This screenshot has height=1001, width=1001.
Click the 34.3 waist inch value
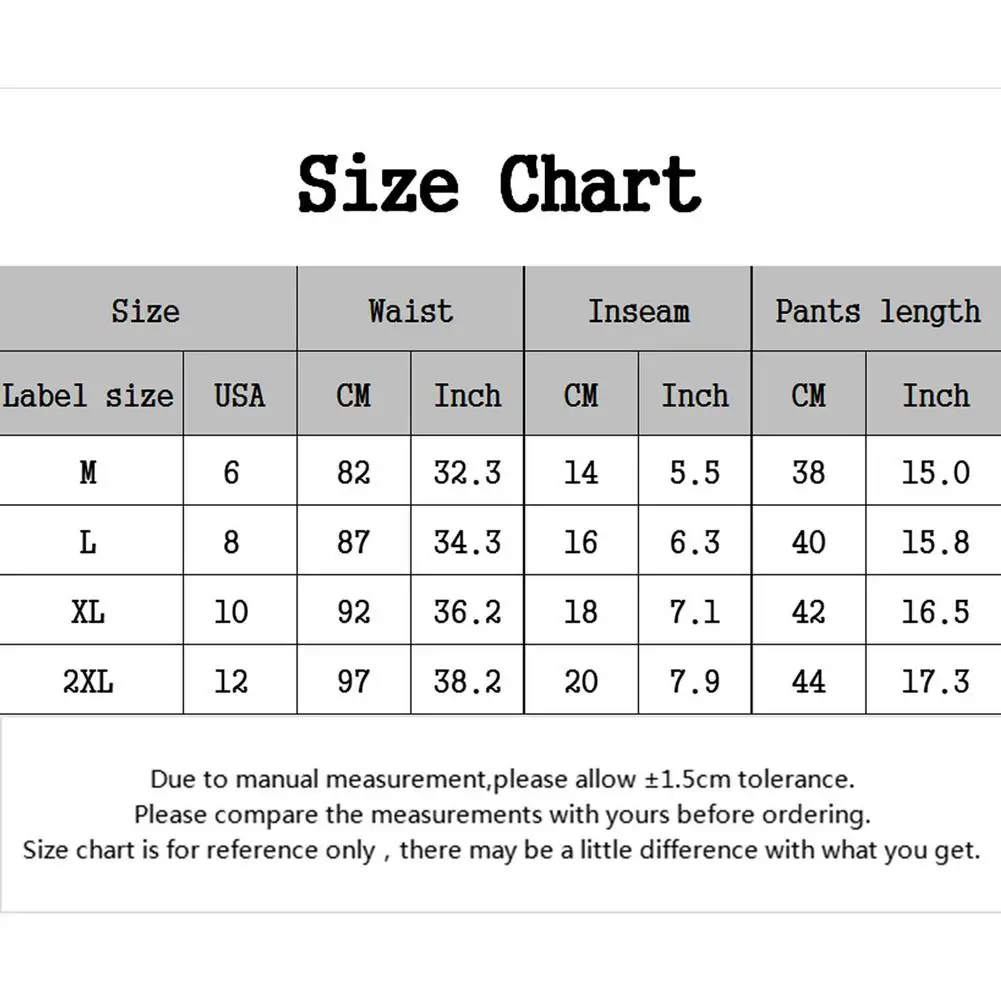coord(467,542)
